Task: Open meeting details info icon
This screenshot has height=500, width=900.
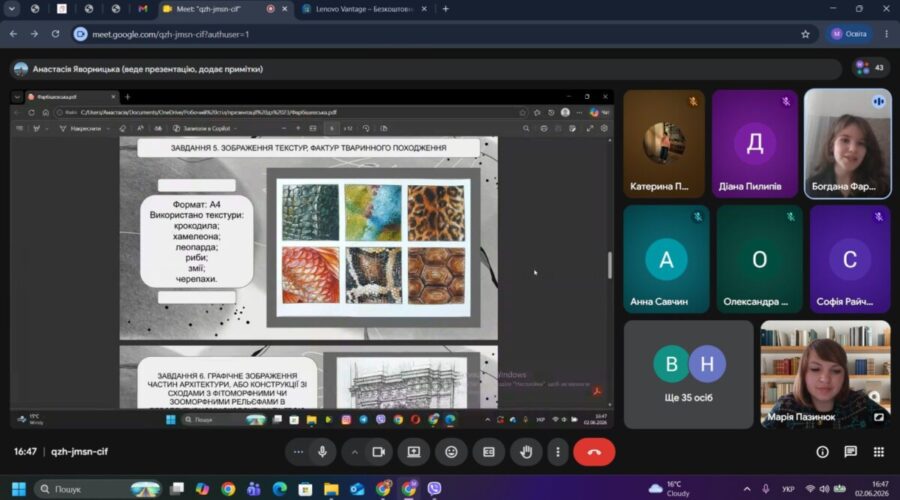Action: click(x=823, y=452)
